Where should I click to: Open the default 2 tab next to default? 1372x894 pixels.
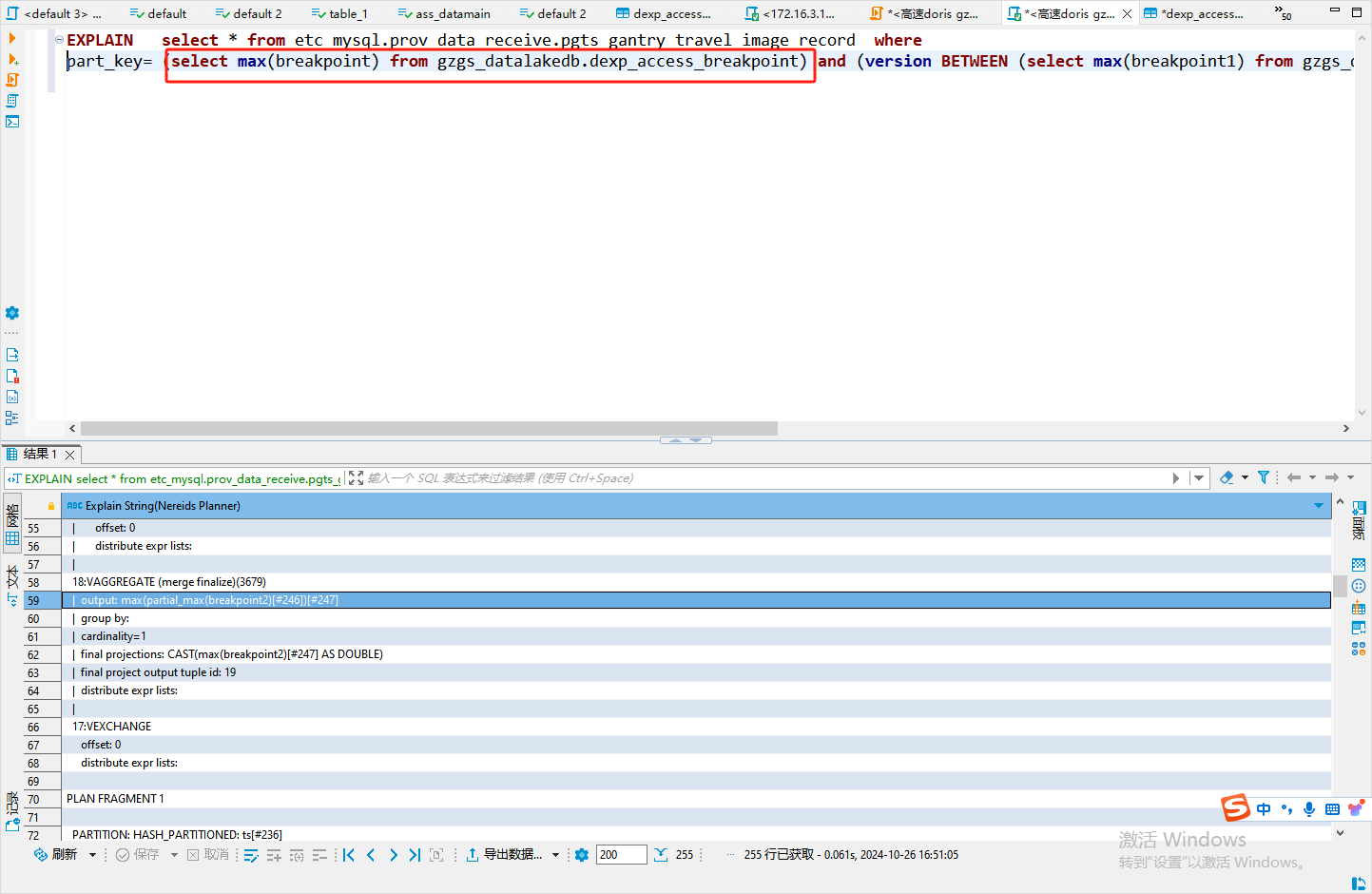[249, 13]
